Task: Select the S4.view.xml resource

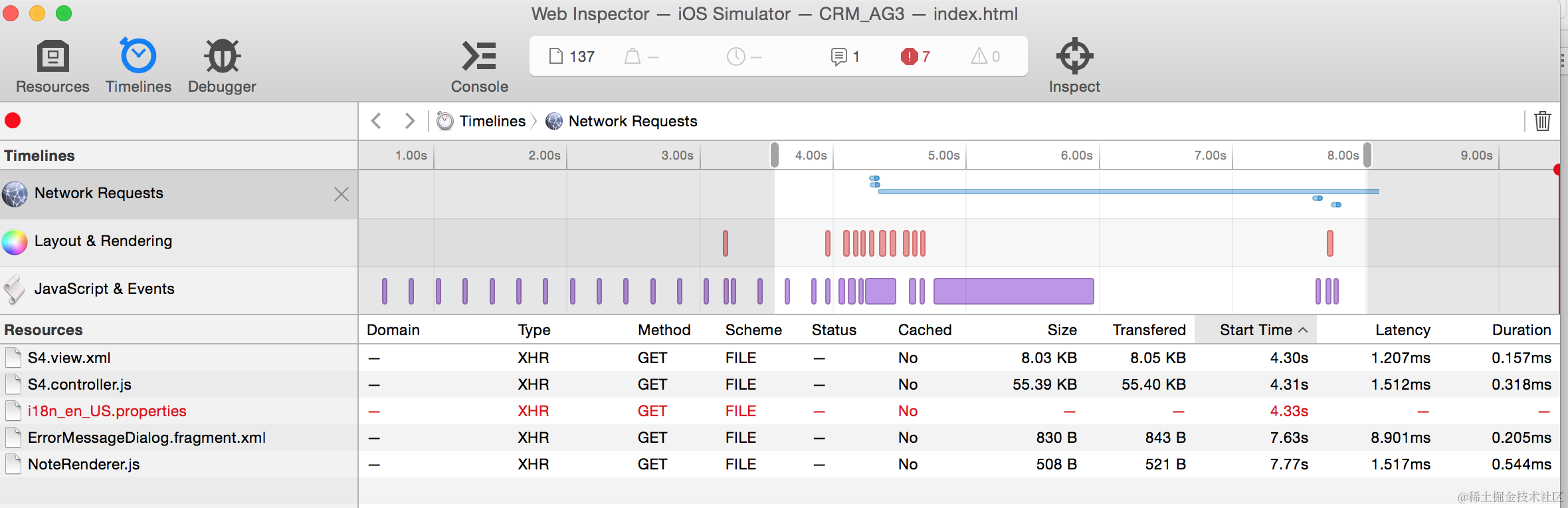Action: click(179, 358)
